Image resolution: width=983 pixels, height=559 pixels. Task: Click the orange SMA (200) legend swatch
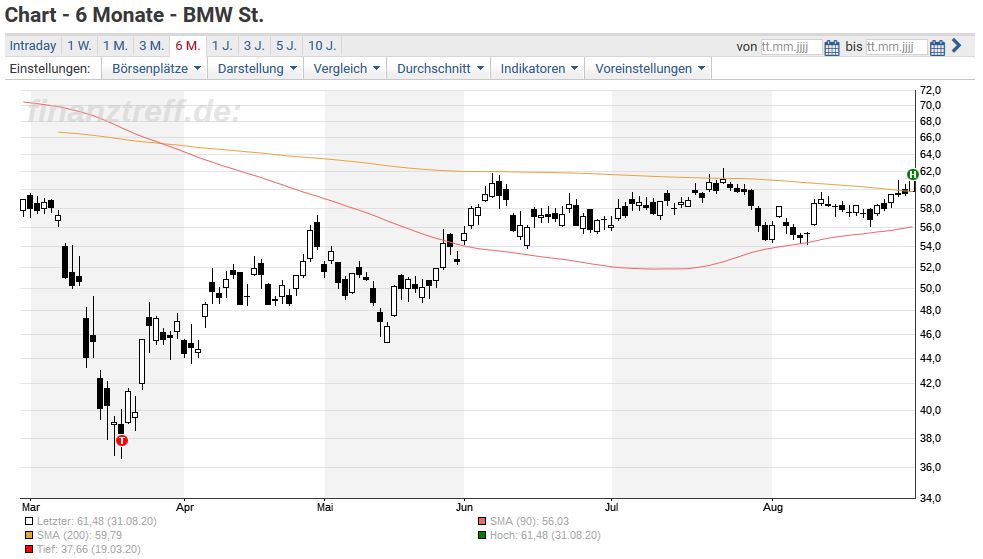[29, 536]
